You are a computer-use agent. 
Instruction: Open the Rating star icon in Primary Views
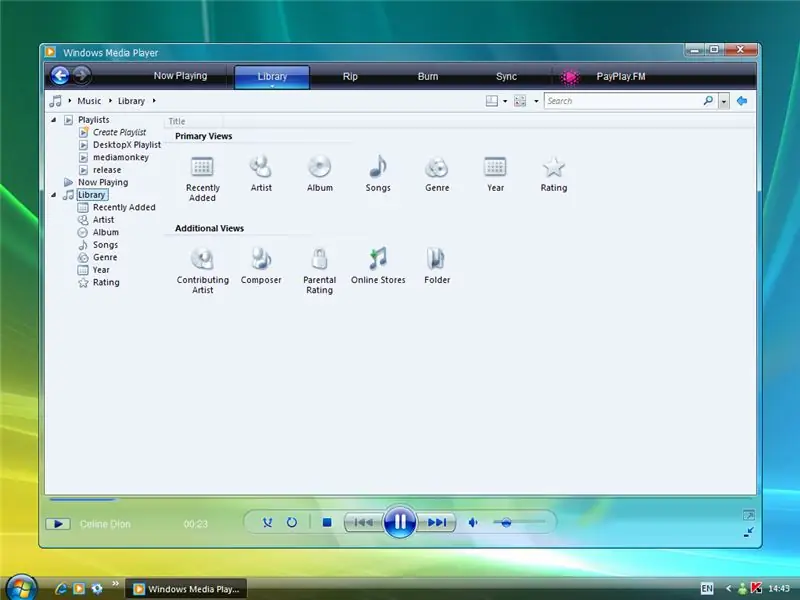[554, 166]
